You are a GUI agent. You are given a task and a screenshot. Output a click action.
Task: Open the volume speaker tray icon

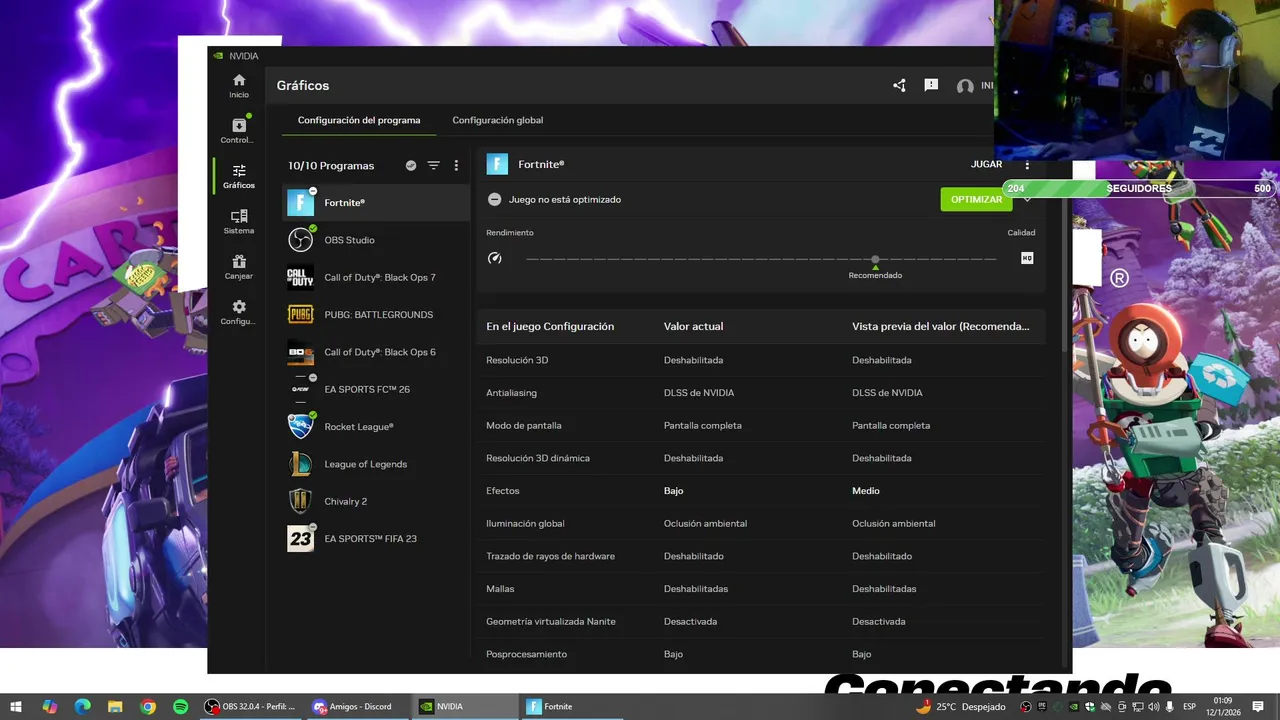[x=1154, y=707]
